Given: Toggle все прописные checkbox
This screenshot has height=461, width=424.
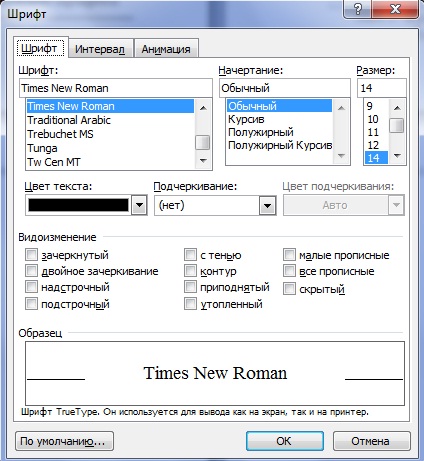Looking at the screenshot, I should point(289,271).
